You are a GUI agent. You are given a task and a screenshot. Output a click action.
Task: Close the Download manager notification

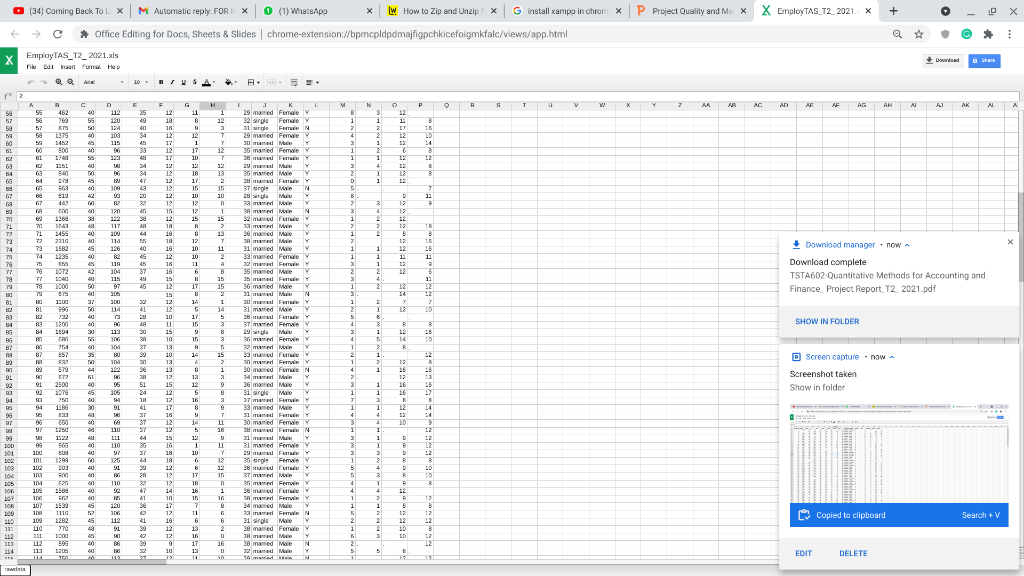click(1010, 242)
